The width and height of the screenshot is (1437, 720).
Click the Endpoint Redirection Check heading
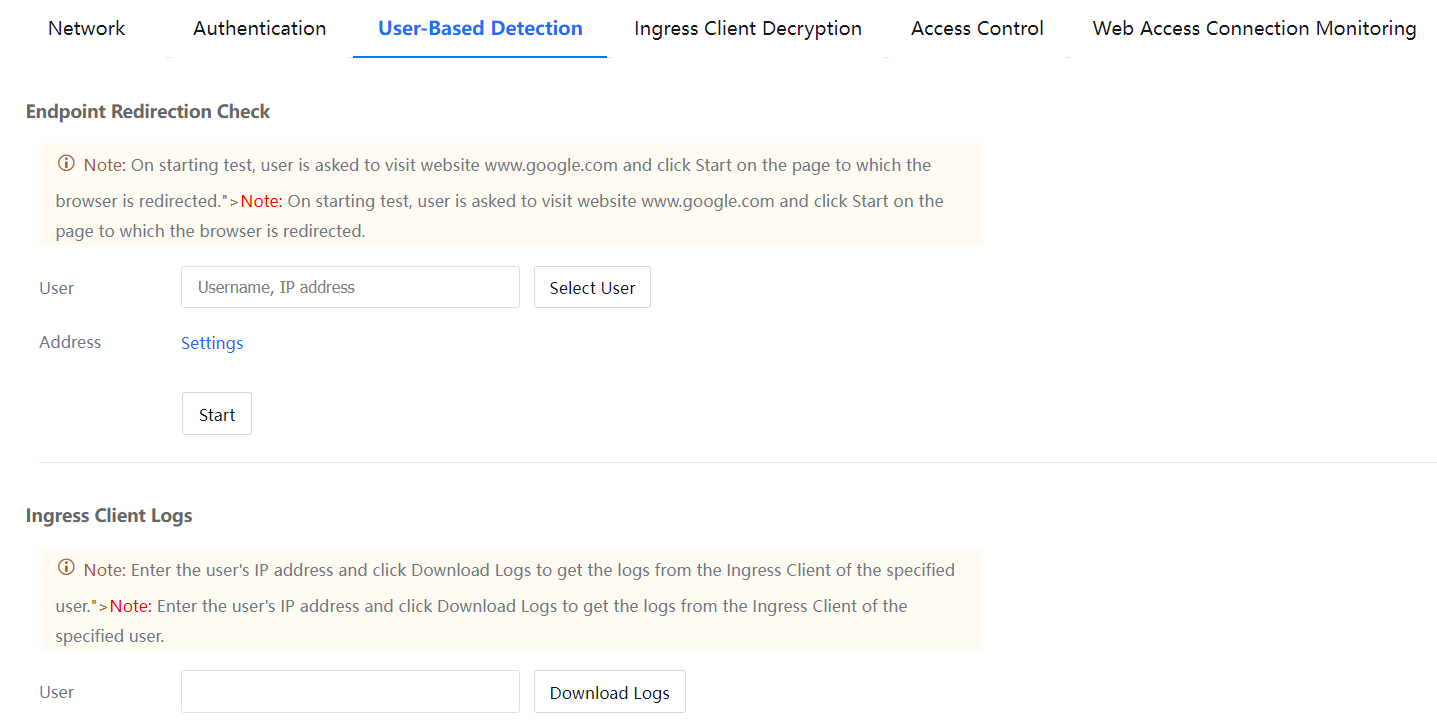pos(148,111)
